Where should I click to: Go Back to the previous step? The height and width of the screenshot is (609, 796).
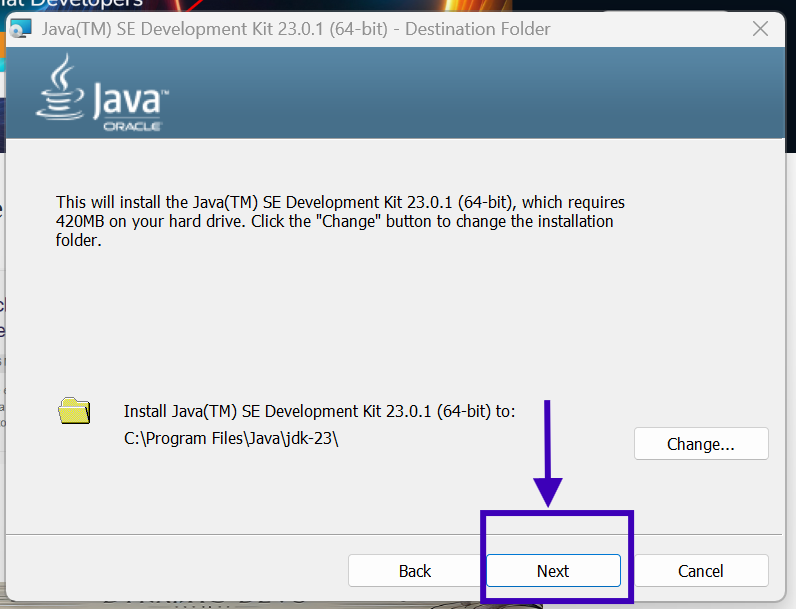click(415, 571)
